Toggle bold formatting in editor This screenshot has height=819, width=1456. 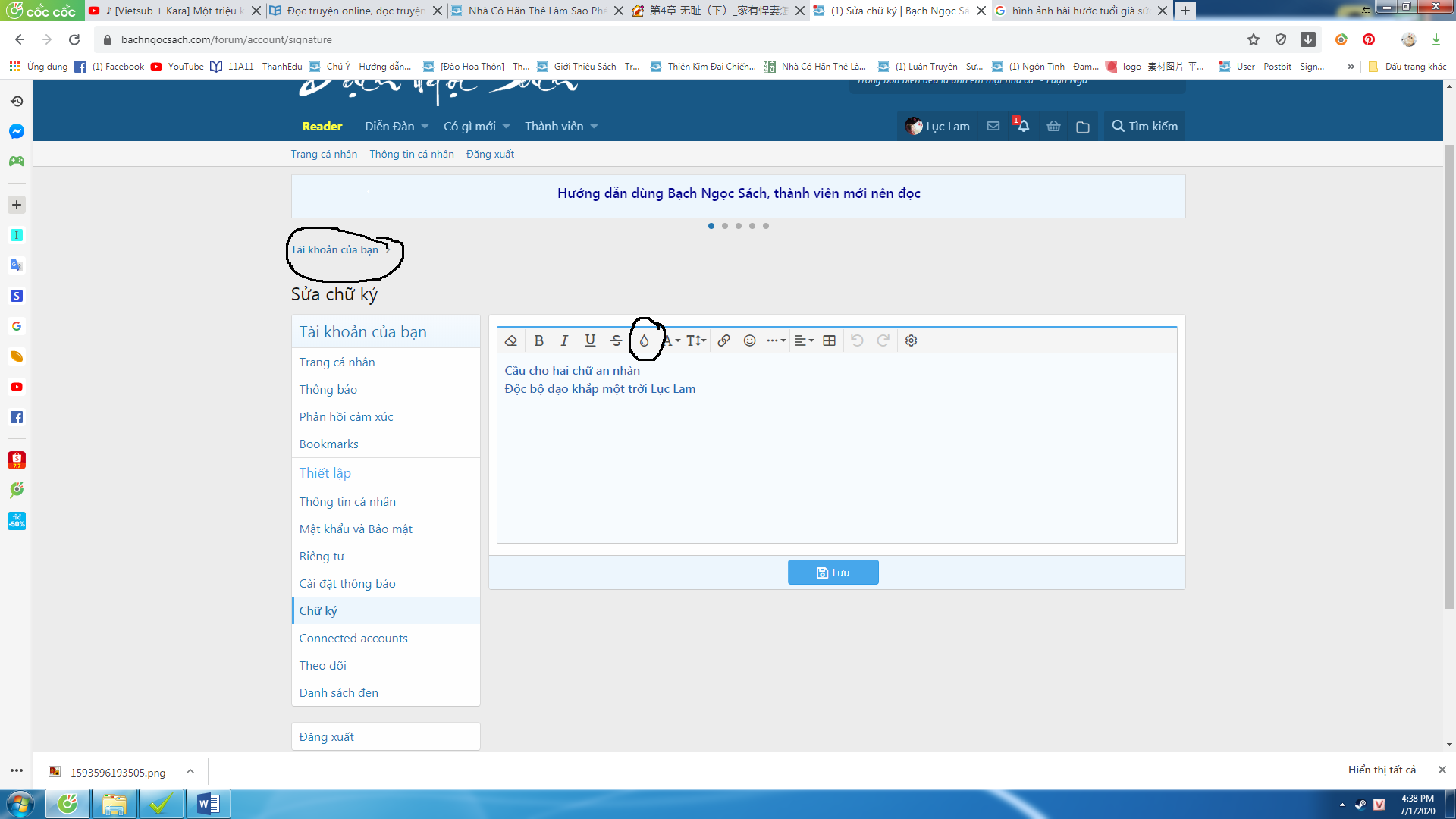pos(538,340)
